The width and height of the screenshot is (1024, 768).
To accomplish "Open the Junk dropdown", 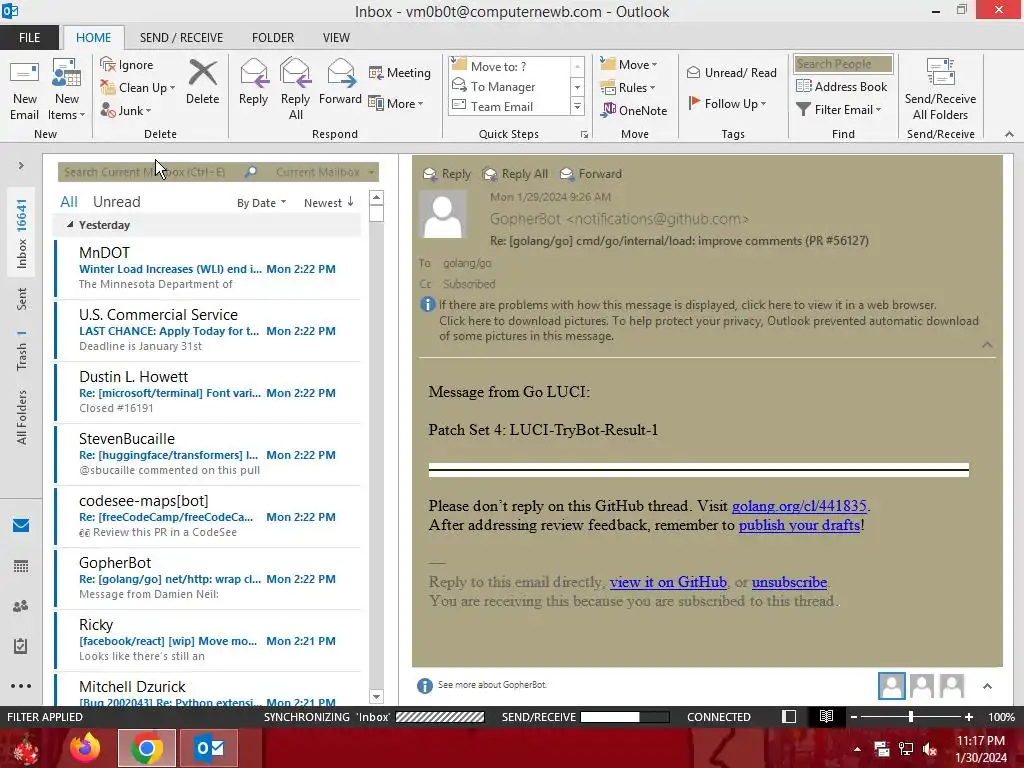I will [126, 110].
